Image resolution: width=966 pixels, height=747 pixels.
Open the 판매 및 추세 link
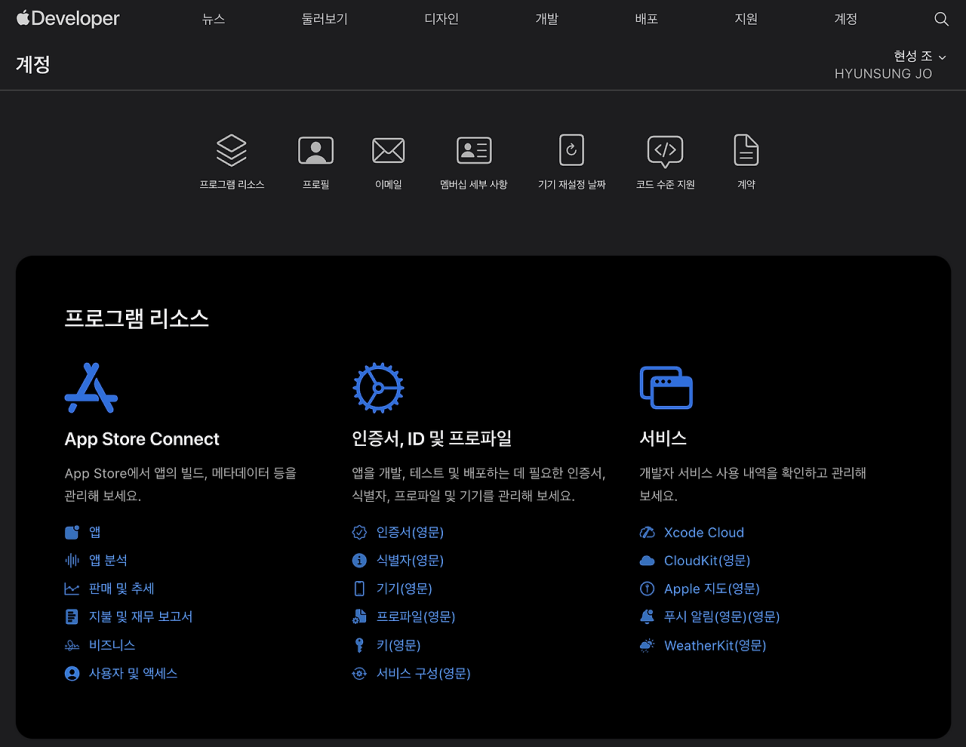point(121,589)
